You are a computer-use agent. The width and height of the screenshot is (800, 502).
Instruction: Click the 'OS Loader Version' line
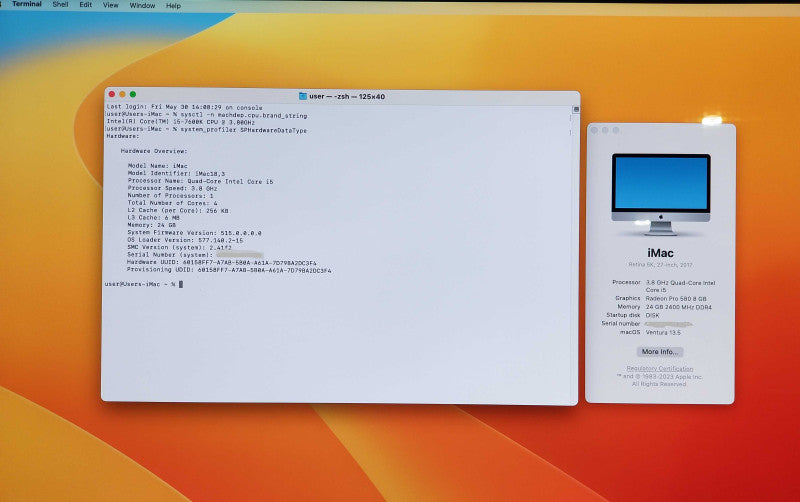click(x=185, y=240)
